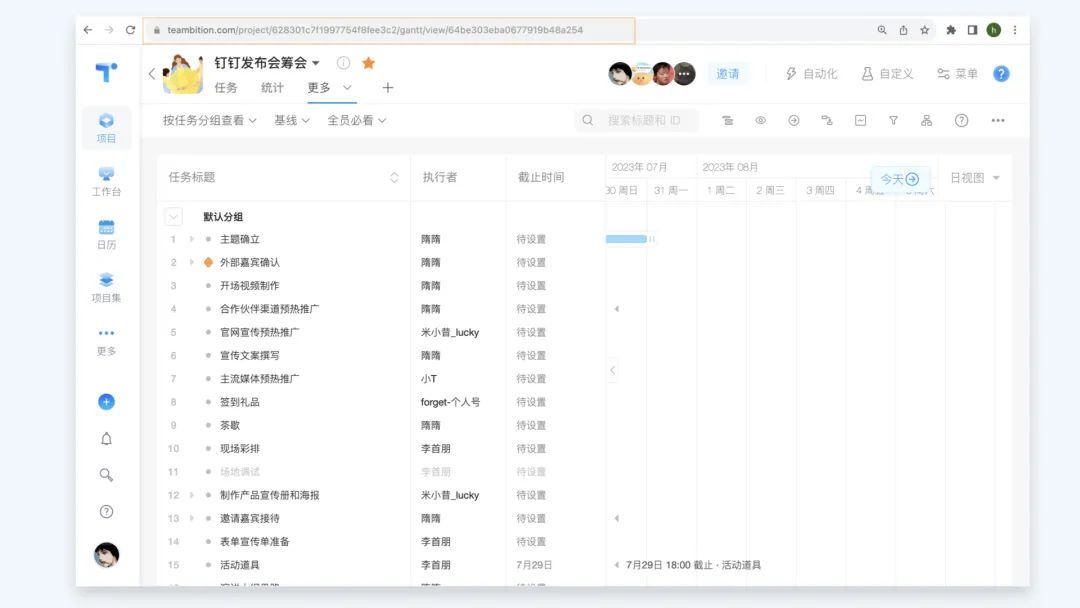1080x608 pixels.
Task: Click the blue Gantt bar for 主题确立
Action: coord(626,239)
